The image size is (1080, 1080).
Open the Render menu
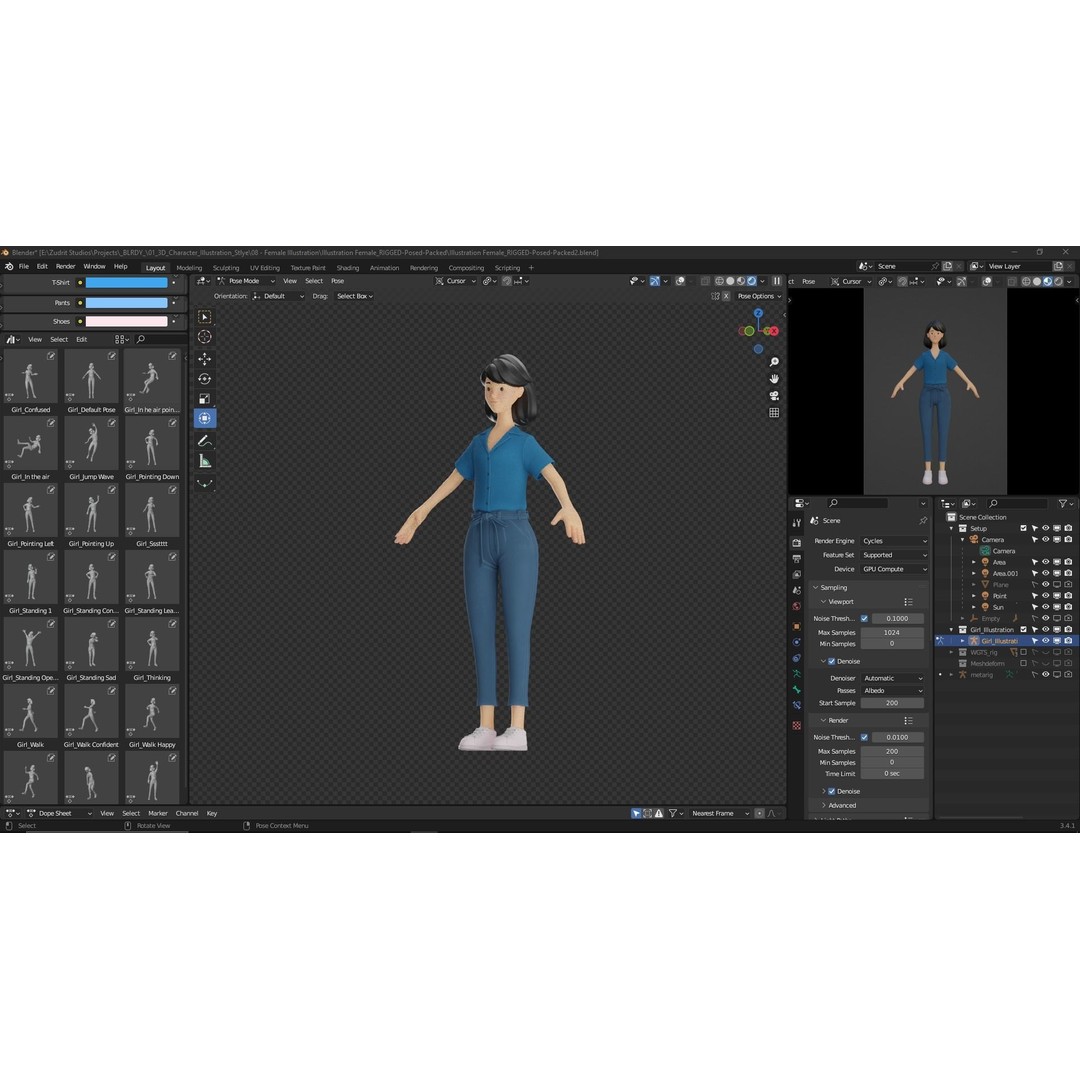click(65, 267)
